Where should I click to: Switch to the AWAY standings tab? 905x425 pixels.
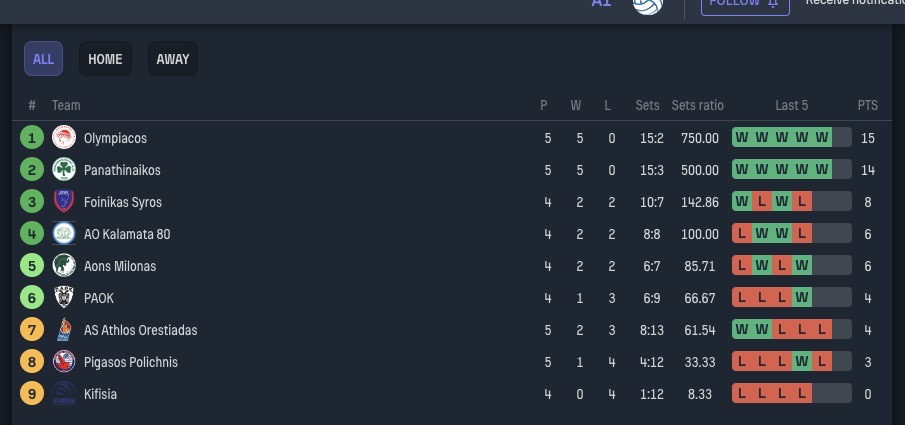click(173, 59)
